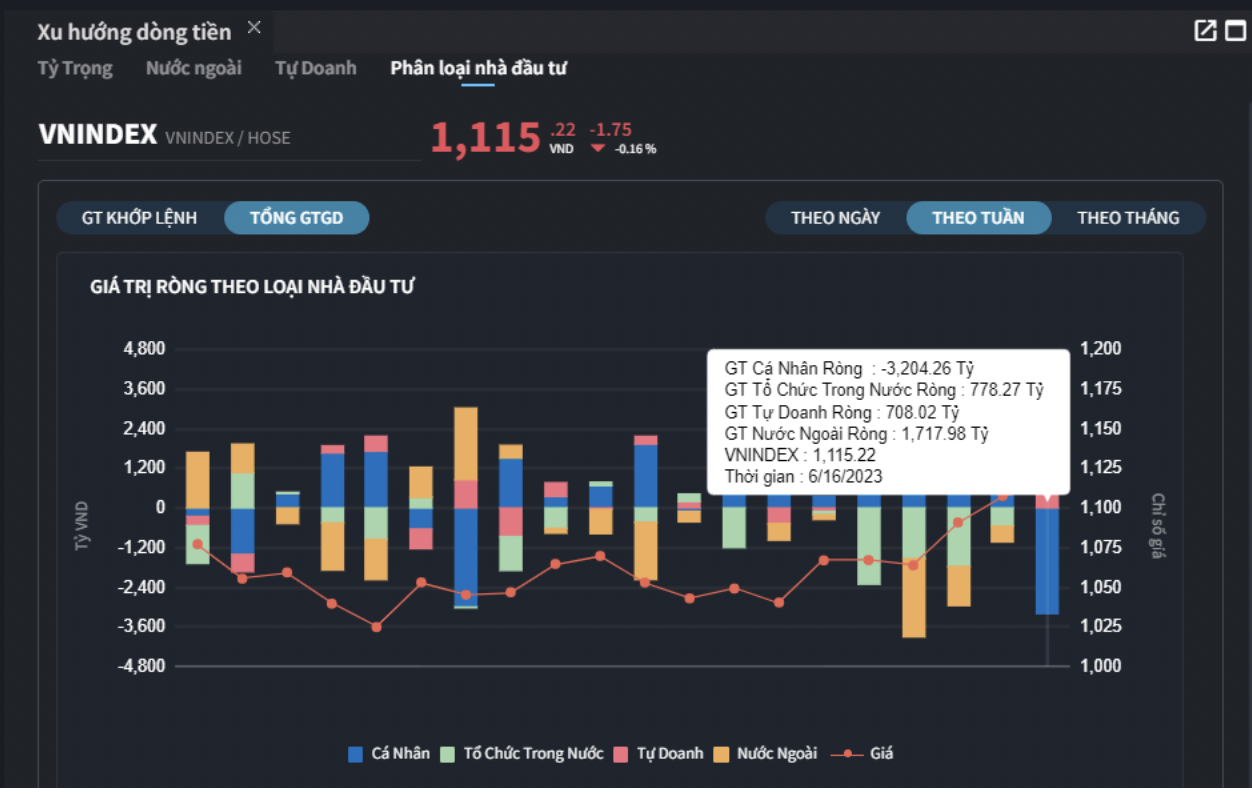Click the red down-triangle price change icon
1252x794 pixels.
598,148
